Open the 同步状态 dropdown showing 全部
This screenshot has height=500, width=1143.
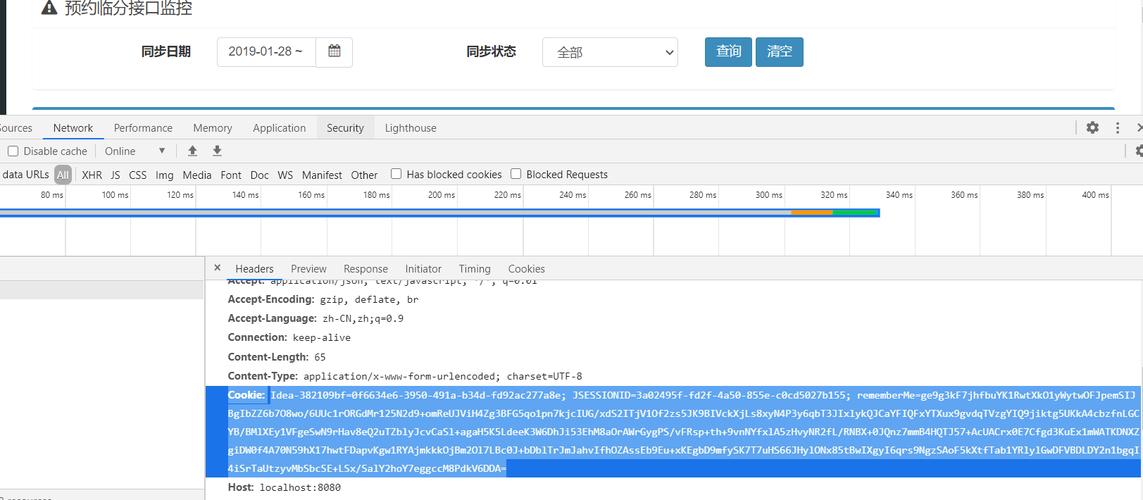coord(609,52)
